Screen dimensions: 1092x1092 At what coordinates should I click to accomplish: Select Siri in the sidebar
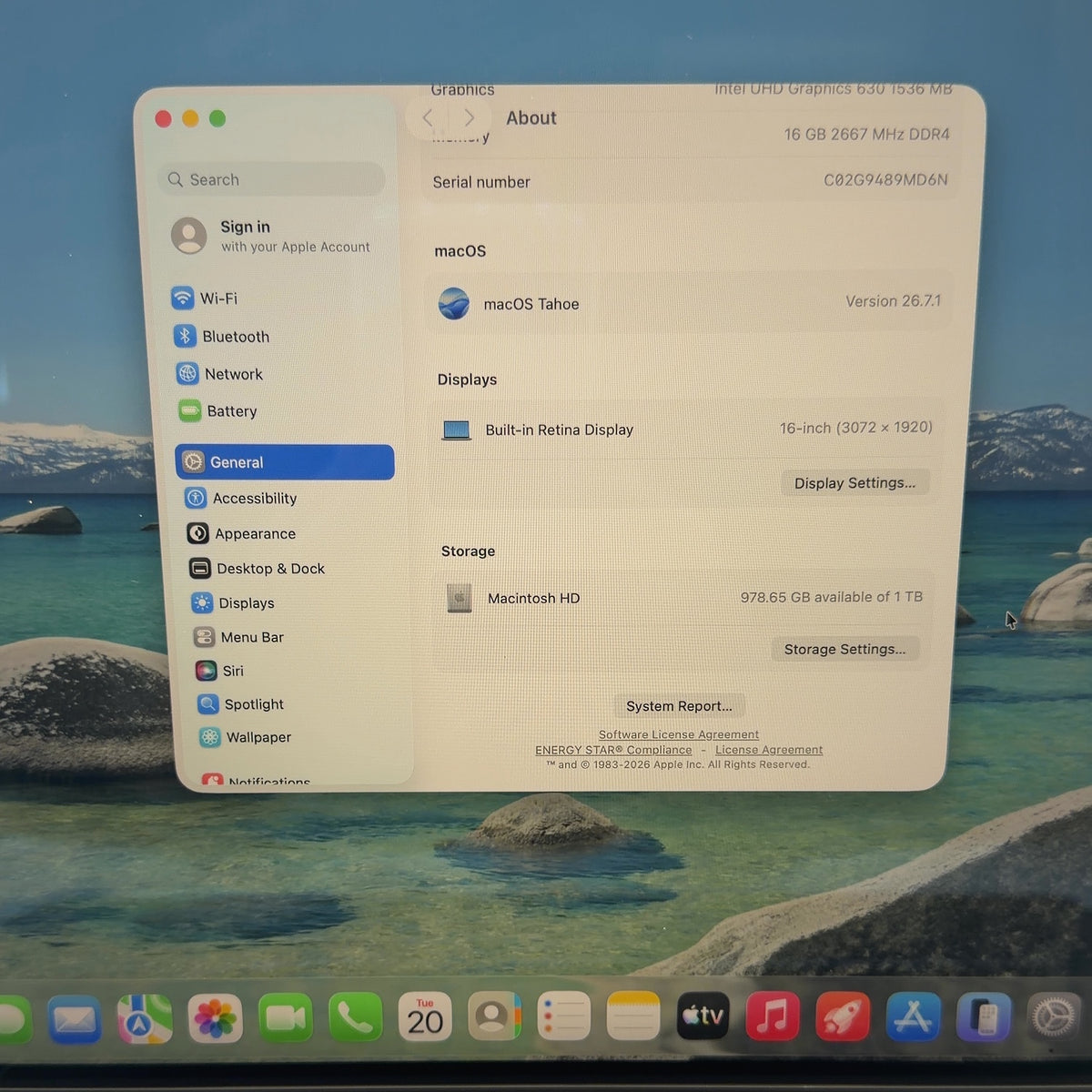(x=219, y=671)
